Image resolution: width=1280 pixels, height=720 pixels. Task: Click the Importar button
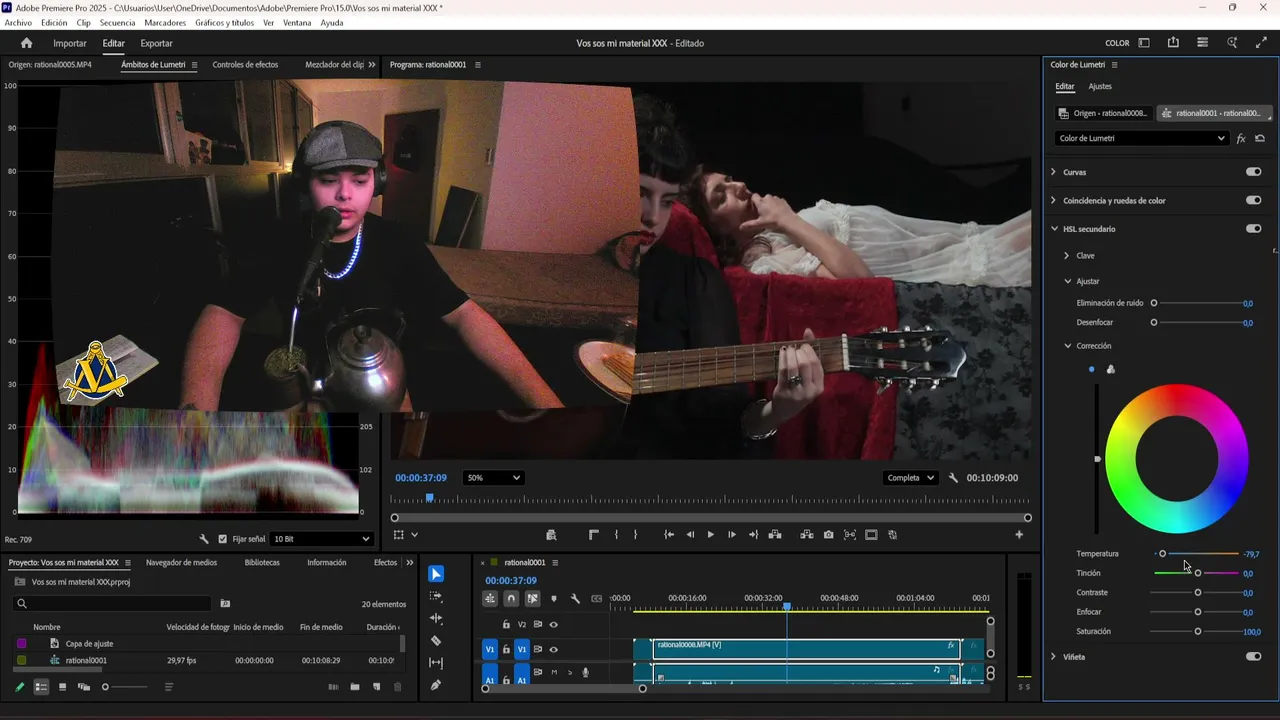[70, 44]
